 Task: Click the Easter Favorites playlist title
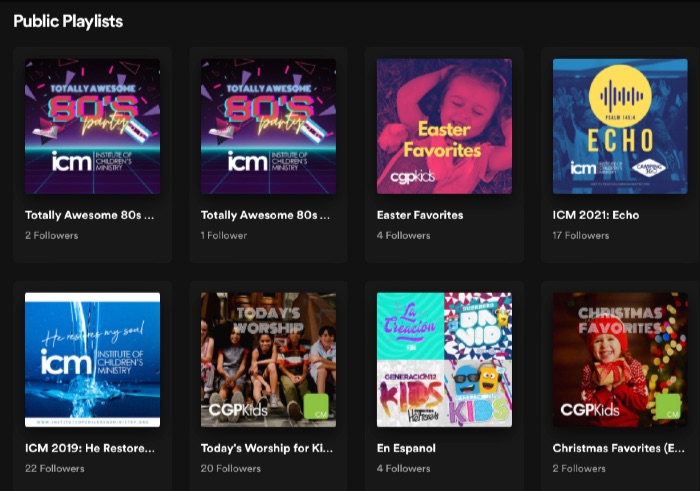point(420,215)
